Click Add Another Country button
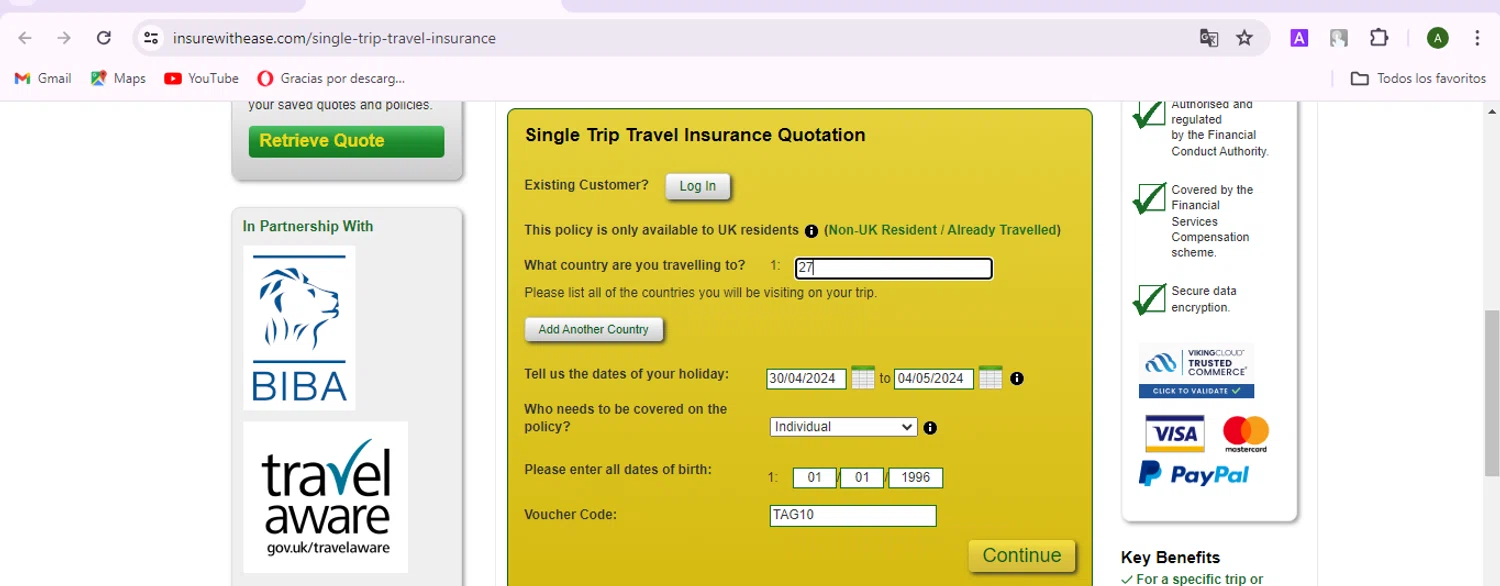The image size is (1500, 586). tap(593, 329)
